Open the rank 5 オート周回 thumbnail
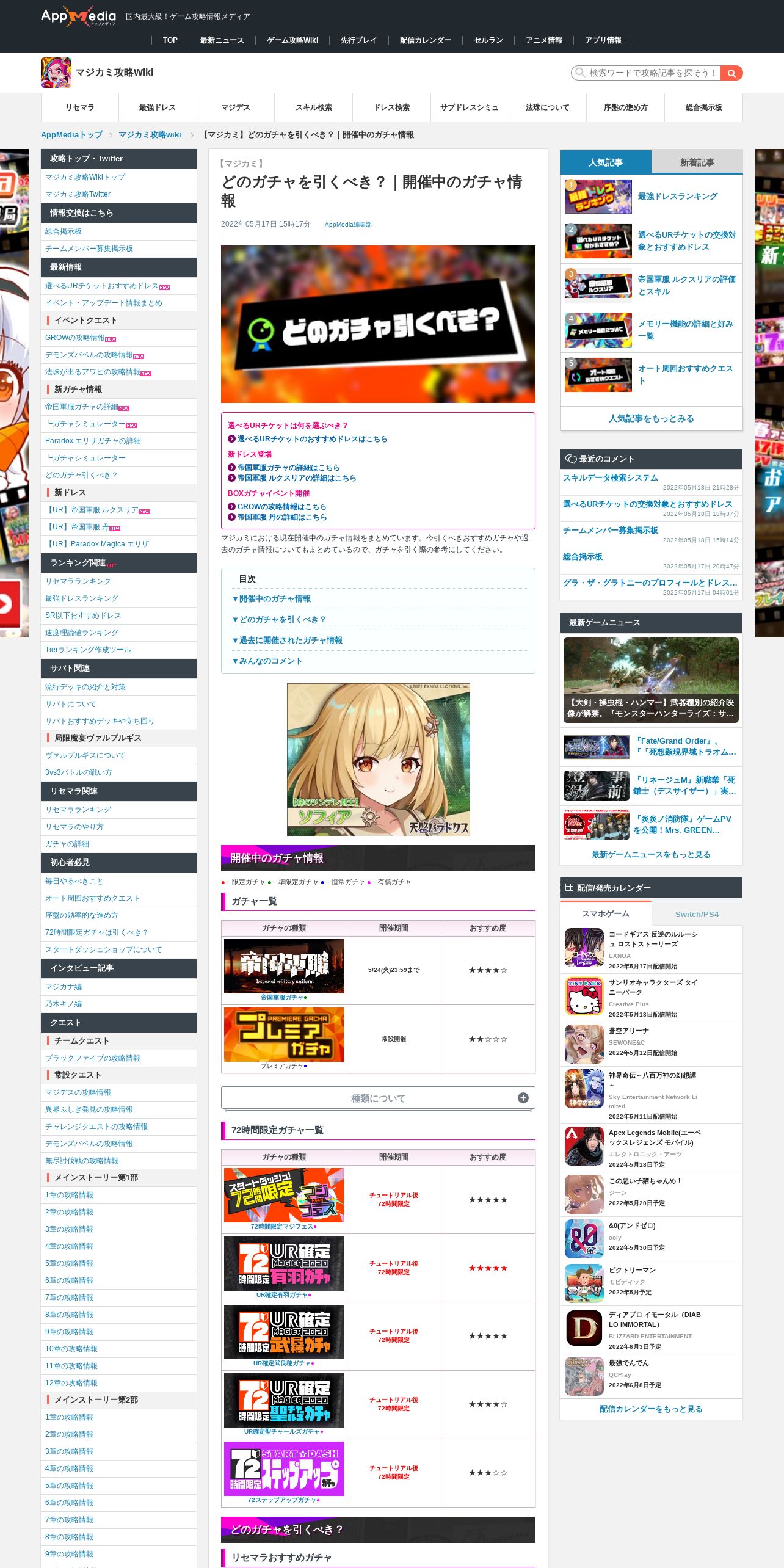Screen dimensions: 784x1568 (x=598, y=375)
